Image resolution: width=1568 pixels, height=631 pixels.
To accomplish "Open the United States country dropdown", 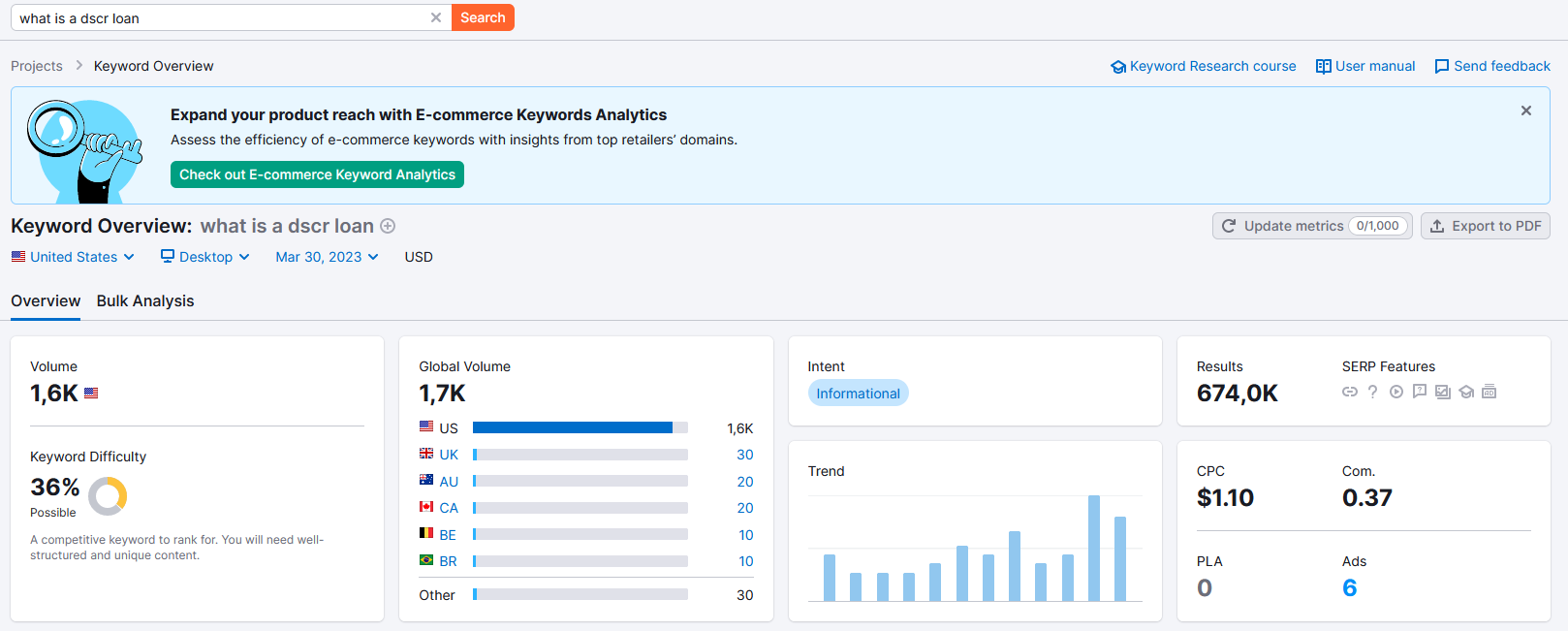I will 74,257.
